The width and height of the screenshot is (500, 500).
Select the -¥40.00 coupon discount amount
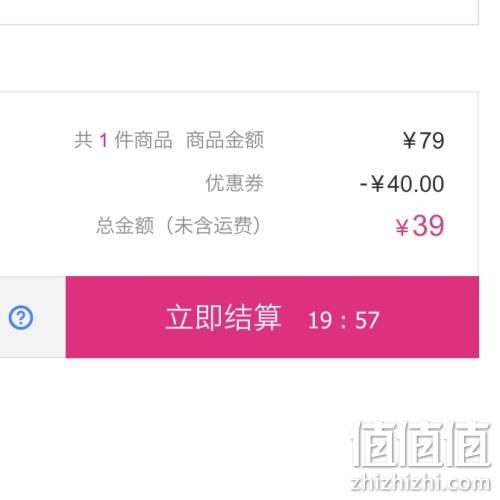tap(402, 184)
